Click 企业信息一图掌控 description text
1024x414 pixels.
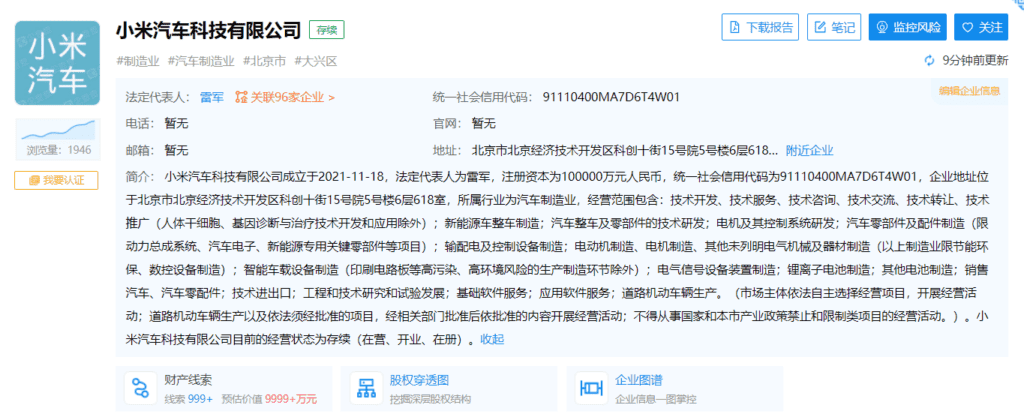(x=656, y=399)
